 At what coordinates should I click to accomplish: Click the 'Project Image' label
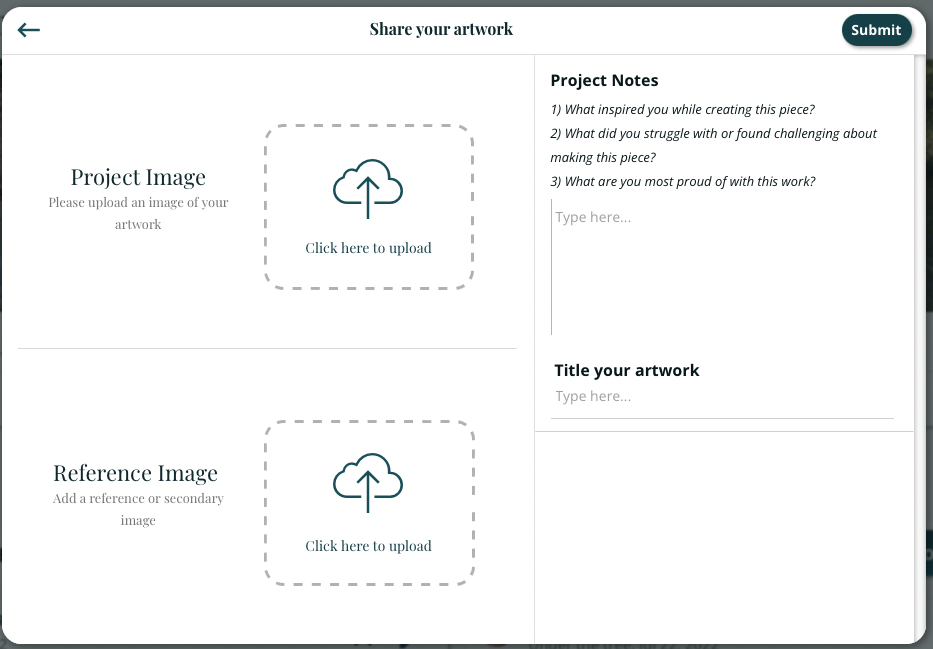click(x=138, y=177)
